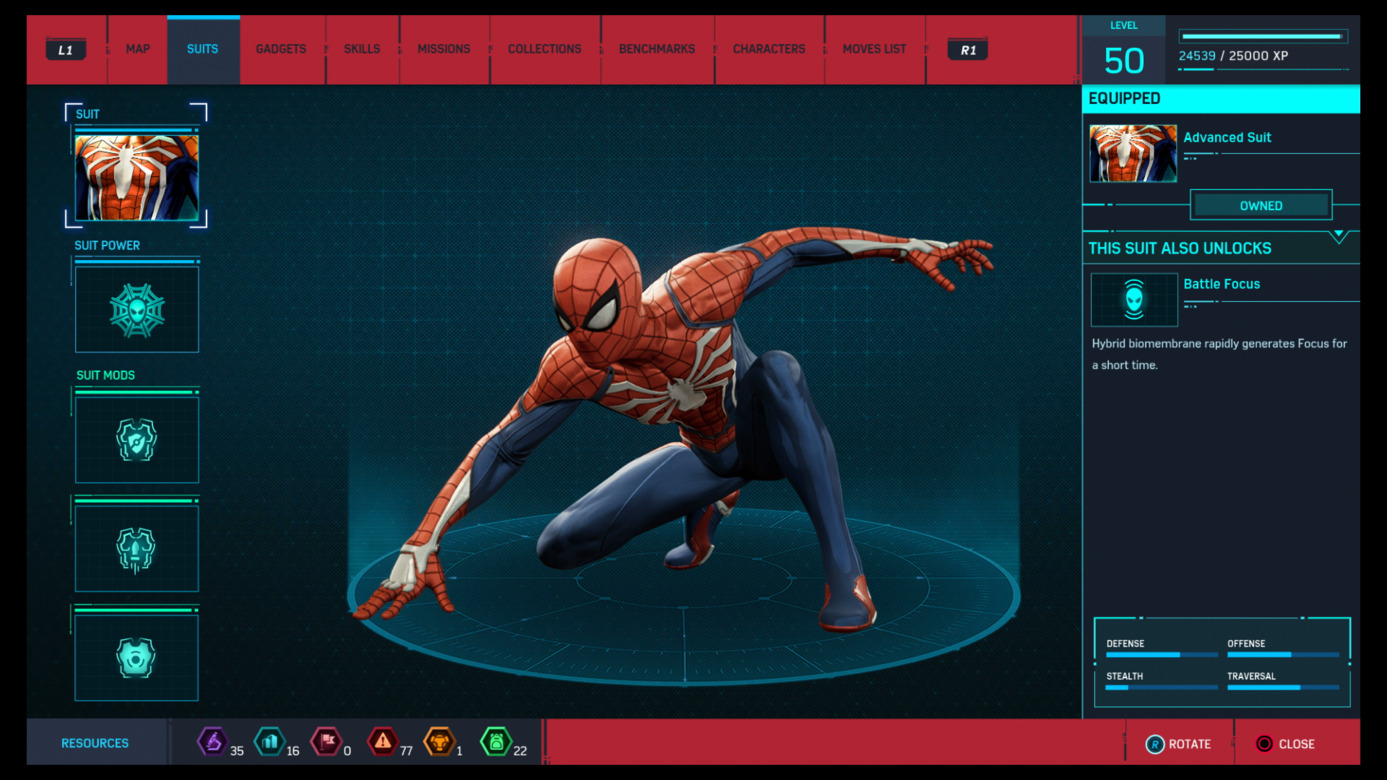Click the red Crime token warning icon
1387x780 pixels.
tap(383, 742)
